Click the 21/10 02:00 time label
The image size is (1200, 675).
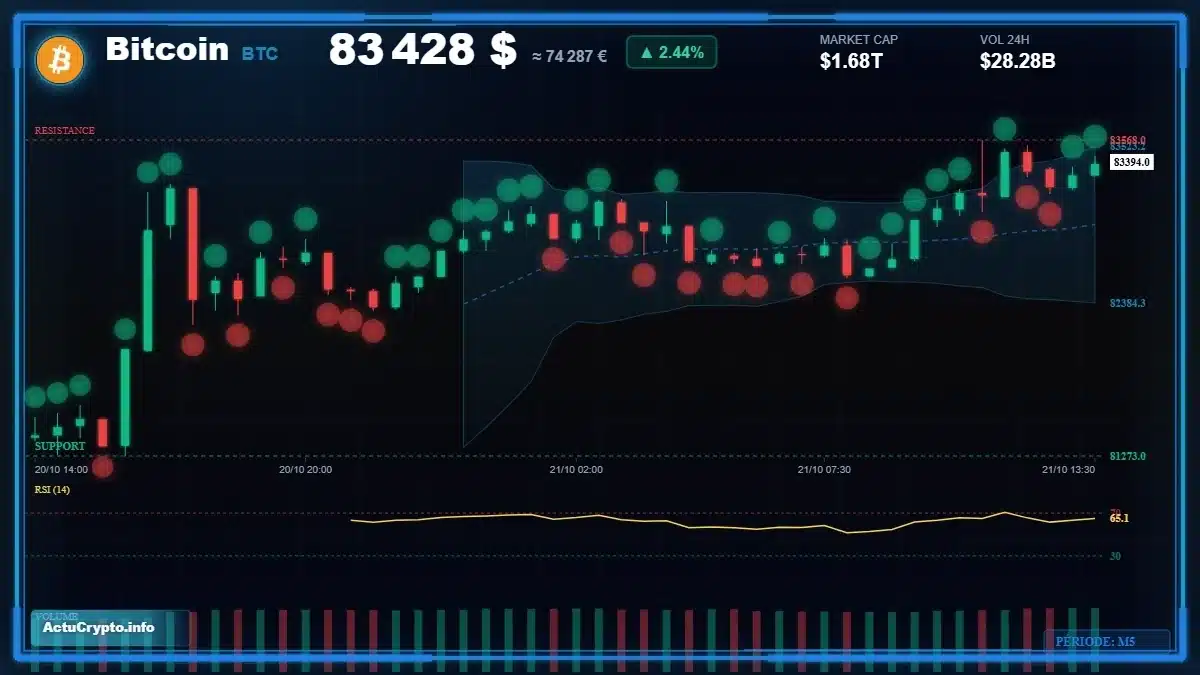click(576, 469)
